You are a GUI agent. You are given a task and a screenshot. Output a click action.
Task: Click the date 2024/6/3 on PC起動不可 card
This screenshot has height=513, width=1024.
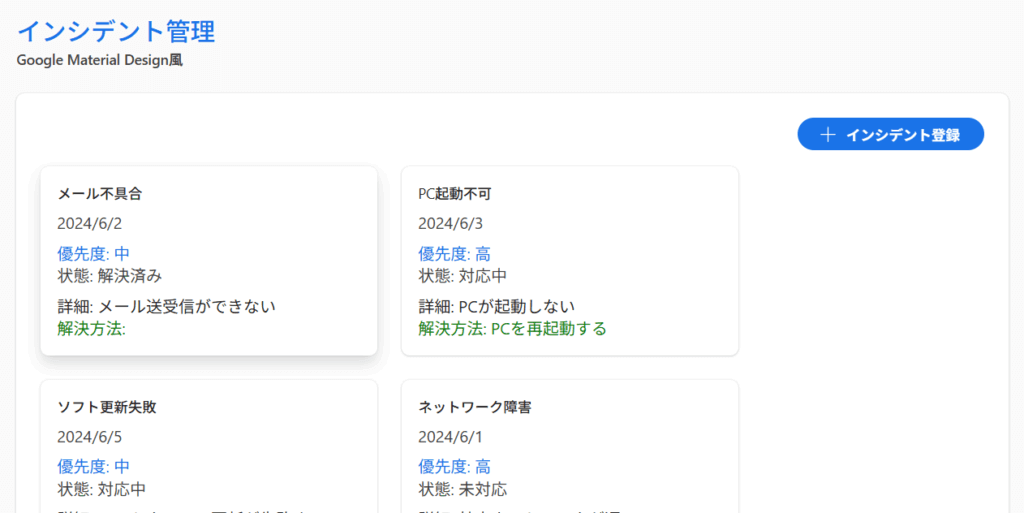[450, 223]
